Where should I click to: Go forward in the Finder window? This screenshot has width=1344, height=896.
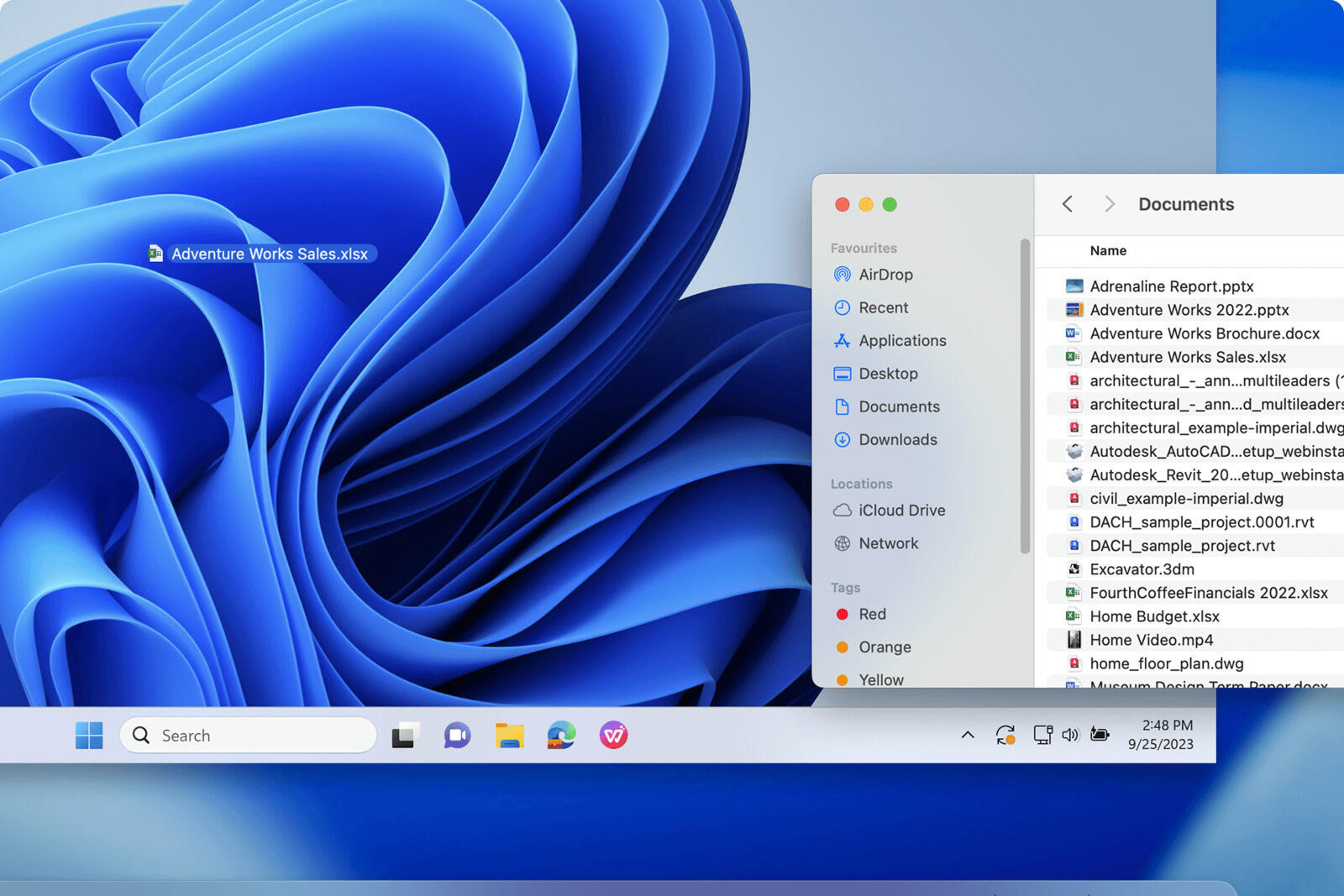pos(1110,204)
